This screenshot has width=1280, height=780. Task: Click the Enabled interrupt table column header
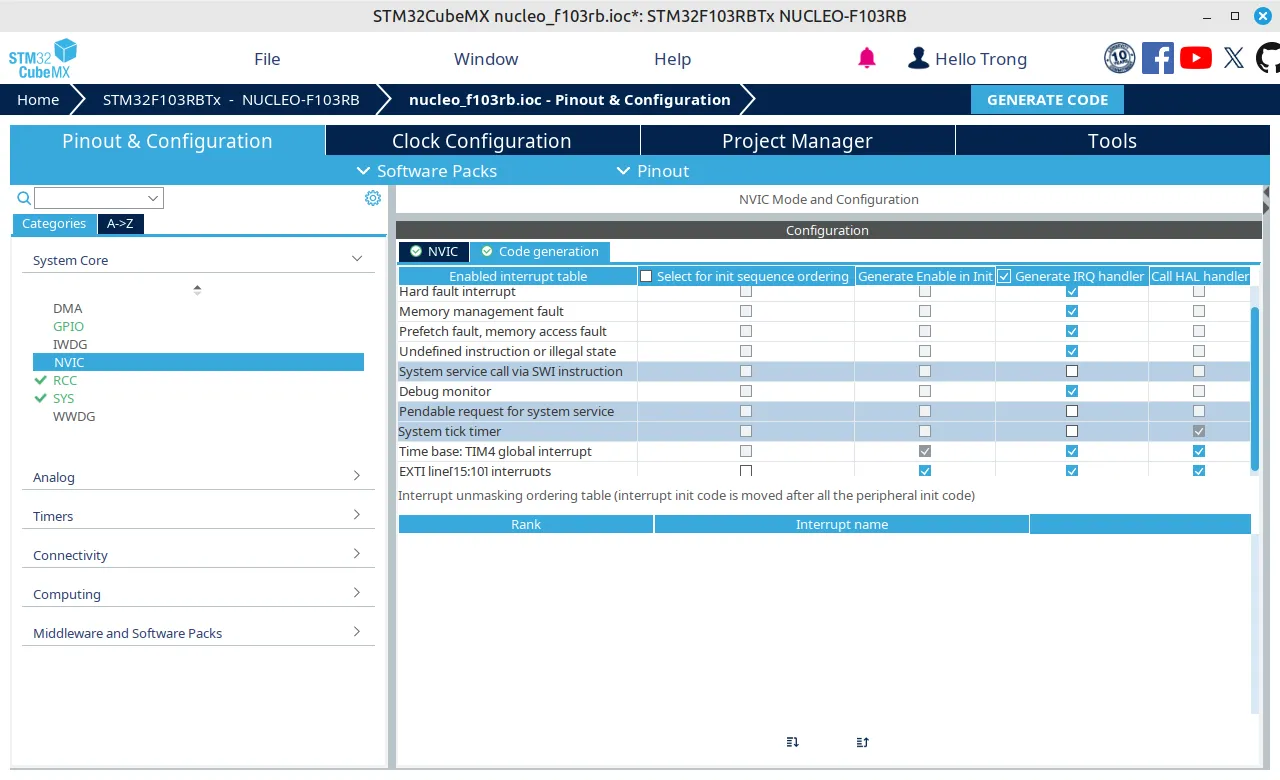click(518, 276)
